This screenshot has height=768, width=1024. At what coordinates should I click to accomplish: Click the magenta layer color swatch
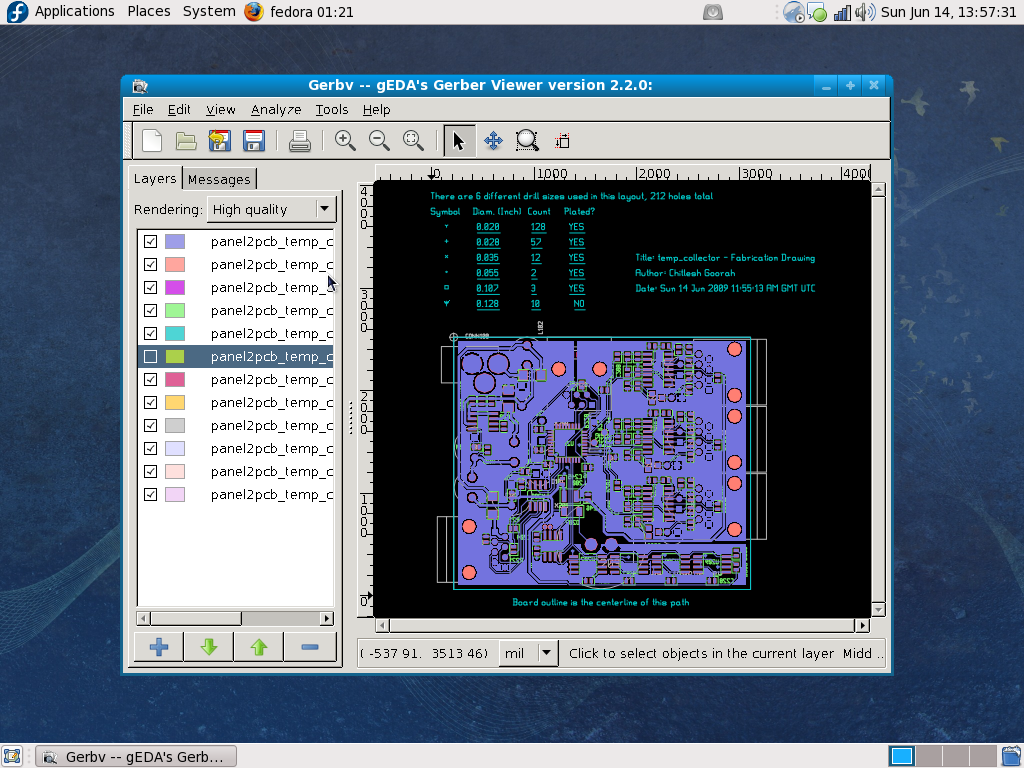(x=174, y=287)
